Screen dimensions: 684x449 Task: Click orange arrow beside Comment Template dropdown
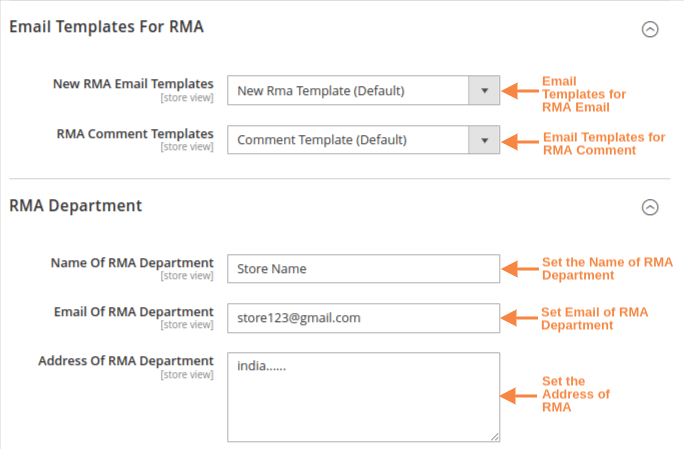click(x=518, y=141)
